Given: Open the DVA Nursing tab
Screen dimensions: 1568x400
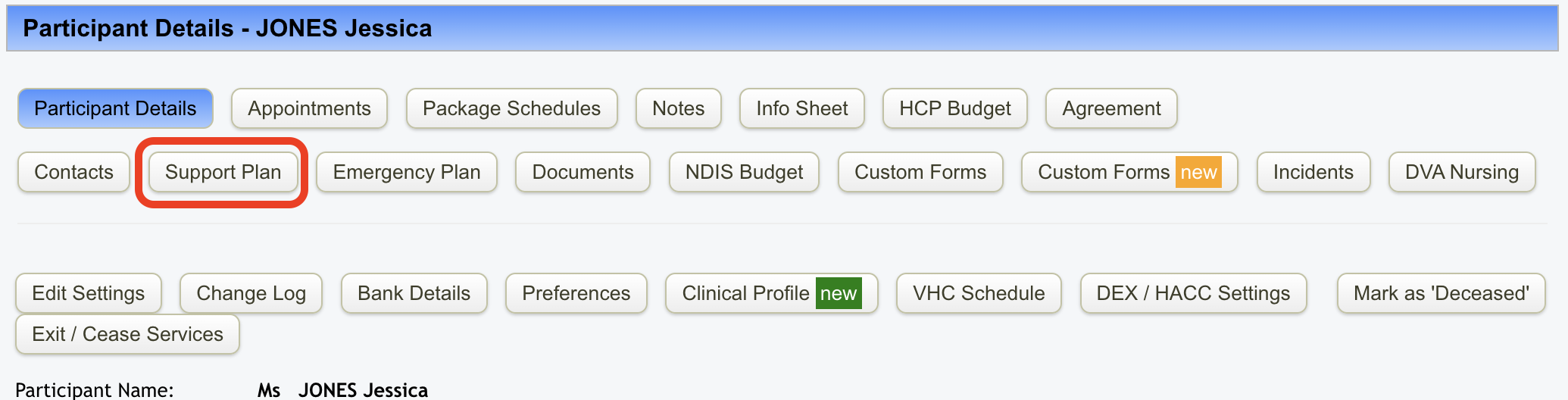Looking at the screenshot, I should [1461, 172].
